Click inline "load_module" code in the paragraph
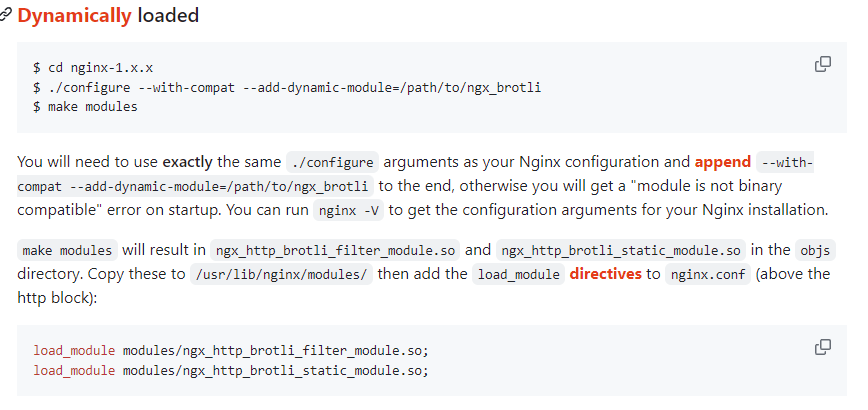The width and height of the screenshot is (868, 410). pos(517,275)
